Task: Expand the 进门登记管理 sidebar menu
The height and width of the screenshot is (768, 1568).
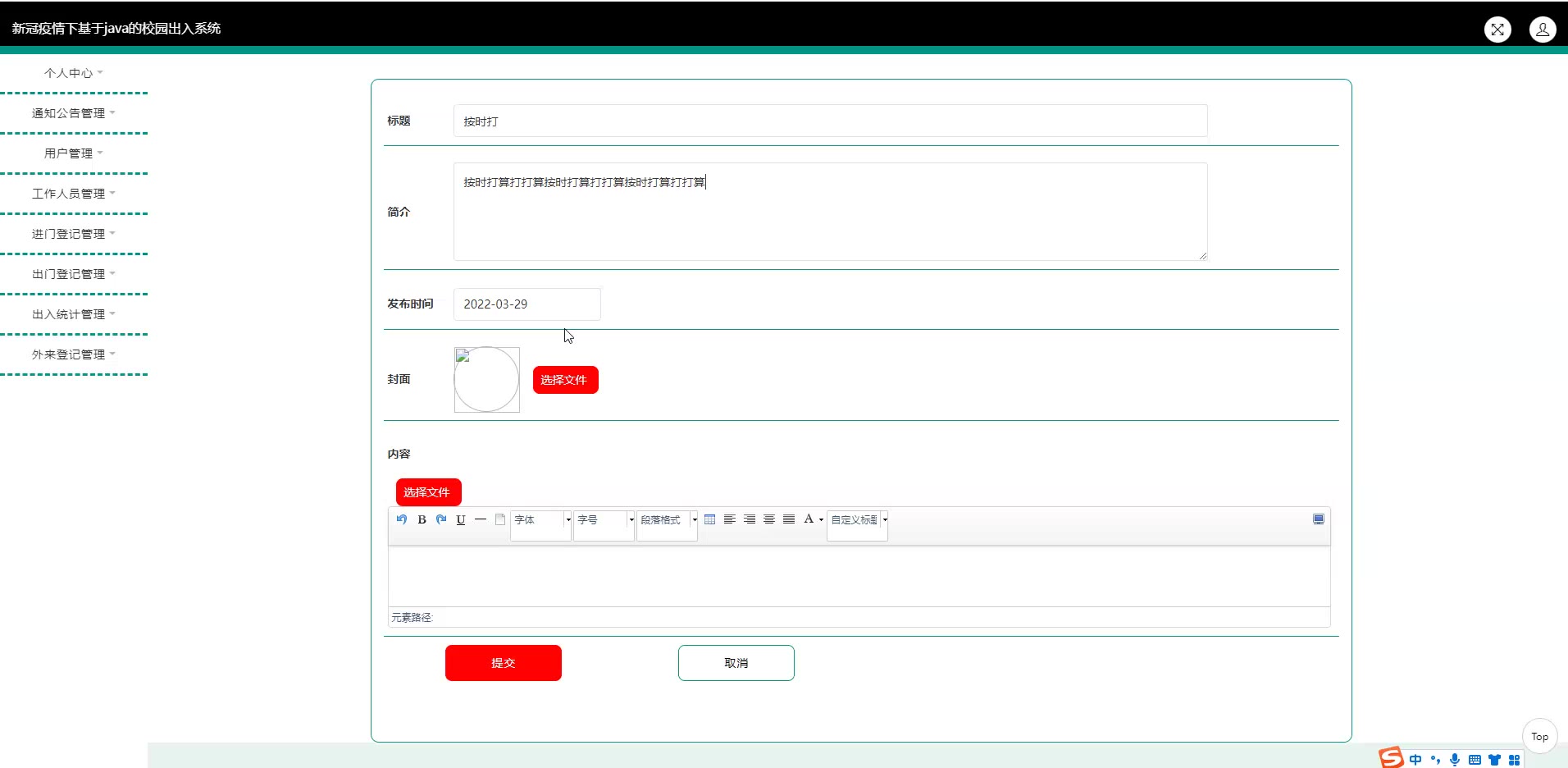Action: 74,234
